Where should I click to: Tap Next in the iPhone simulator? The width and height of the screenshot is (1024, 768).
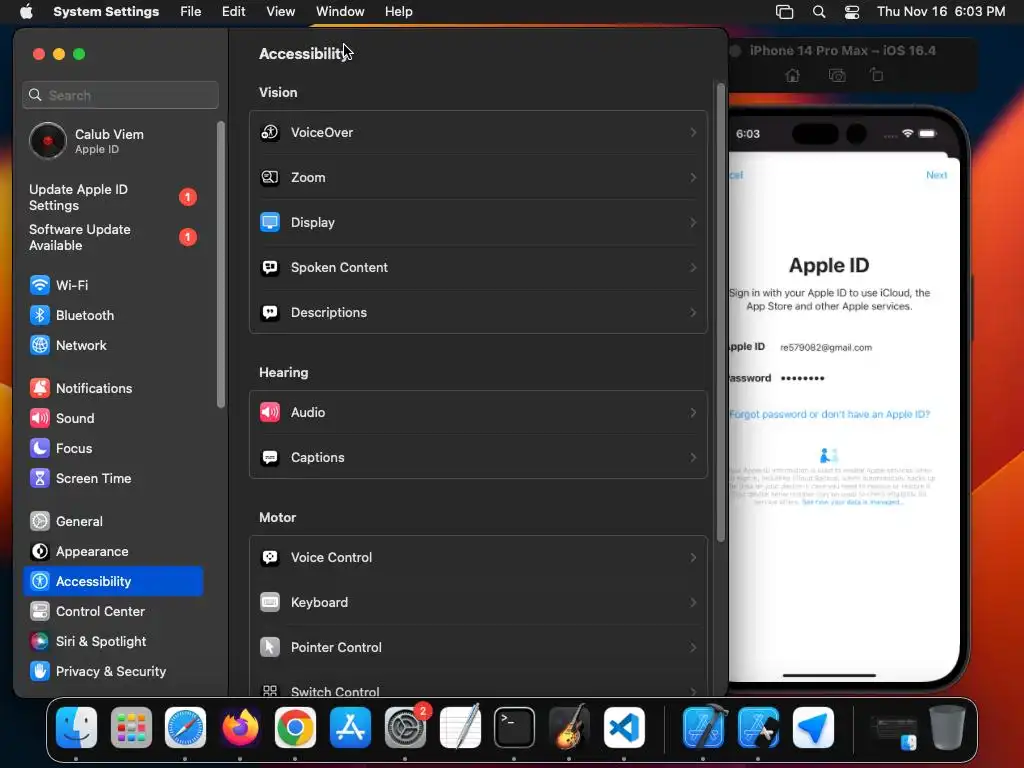click(936, 175)
